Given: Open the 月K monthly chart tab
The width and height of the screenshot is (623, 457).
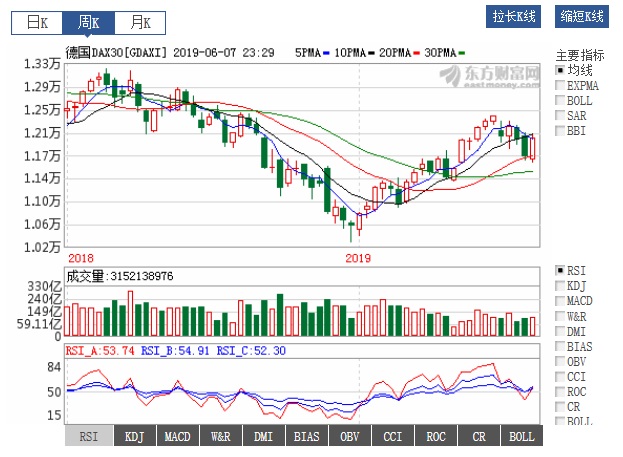Looking at the screenshot, I should tap(134, 21).
